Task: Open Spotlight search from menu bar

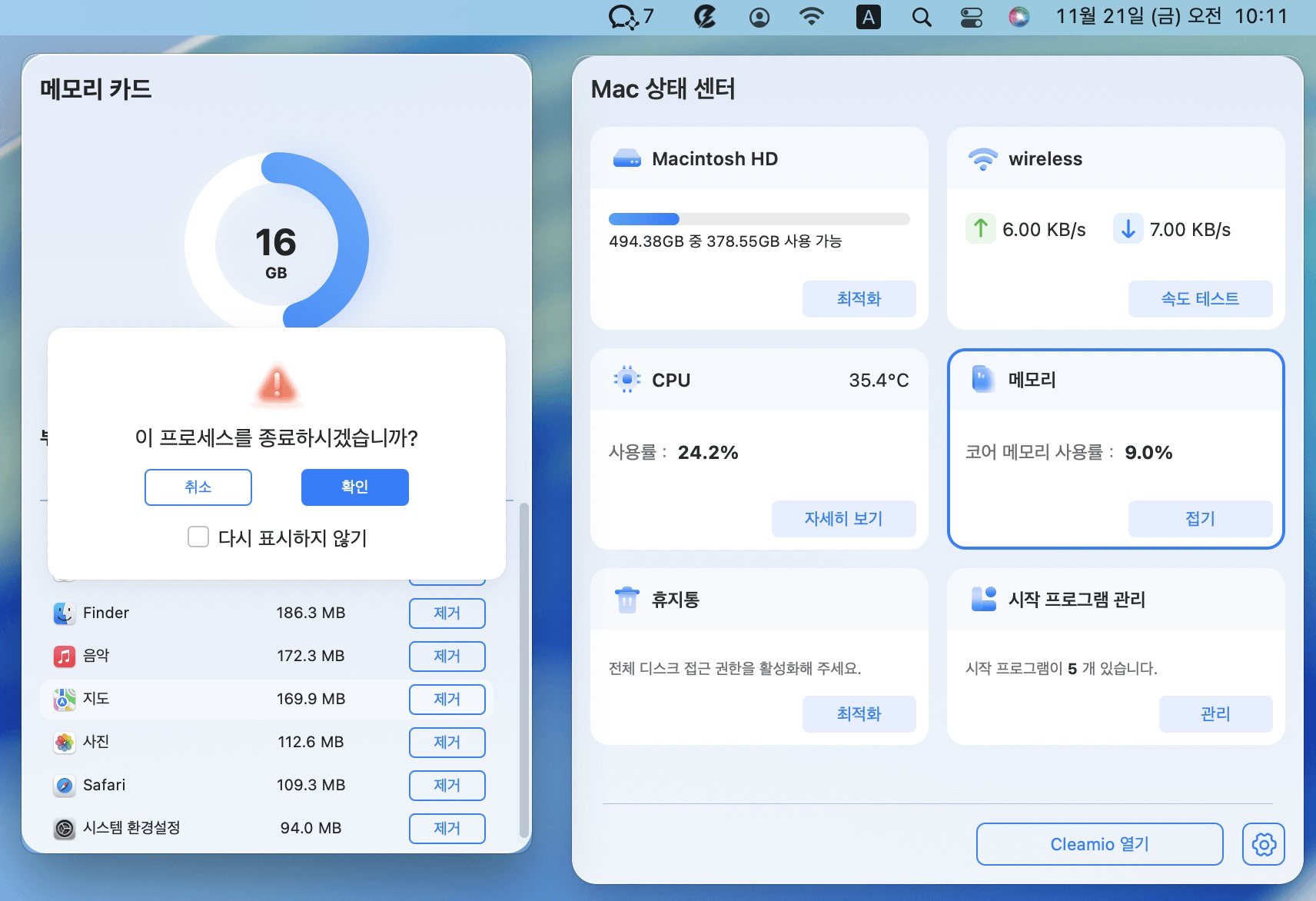Action: 920,16
